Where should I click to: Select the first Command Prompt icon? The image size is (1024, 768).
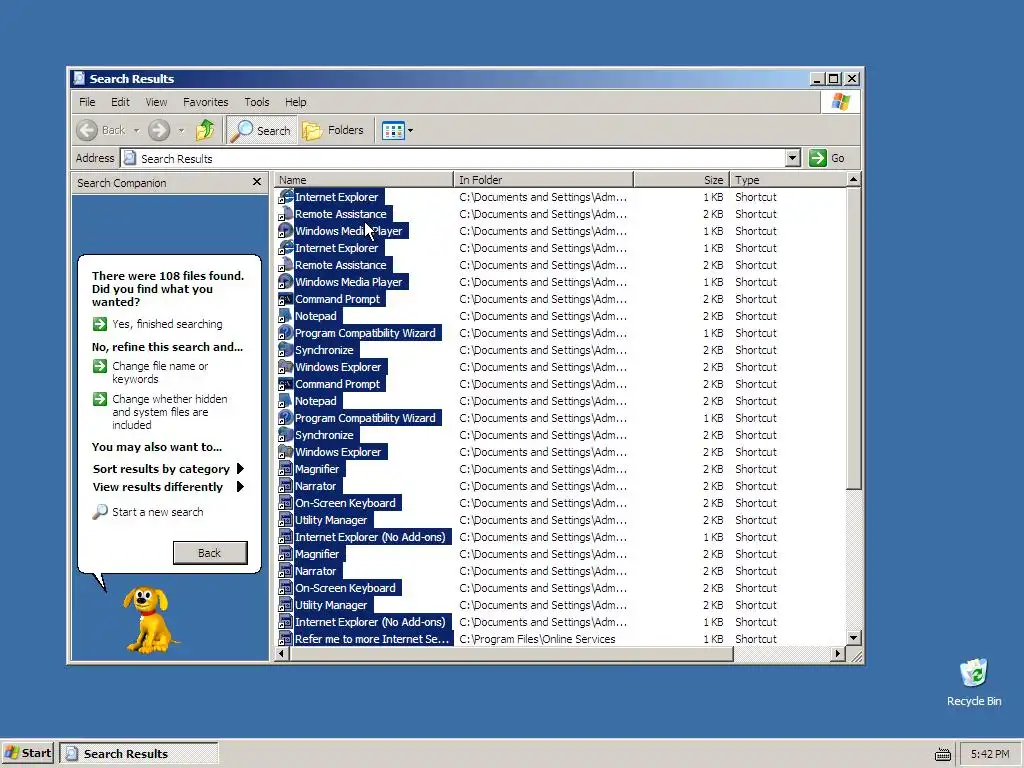(x=285, y=298)
